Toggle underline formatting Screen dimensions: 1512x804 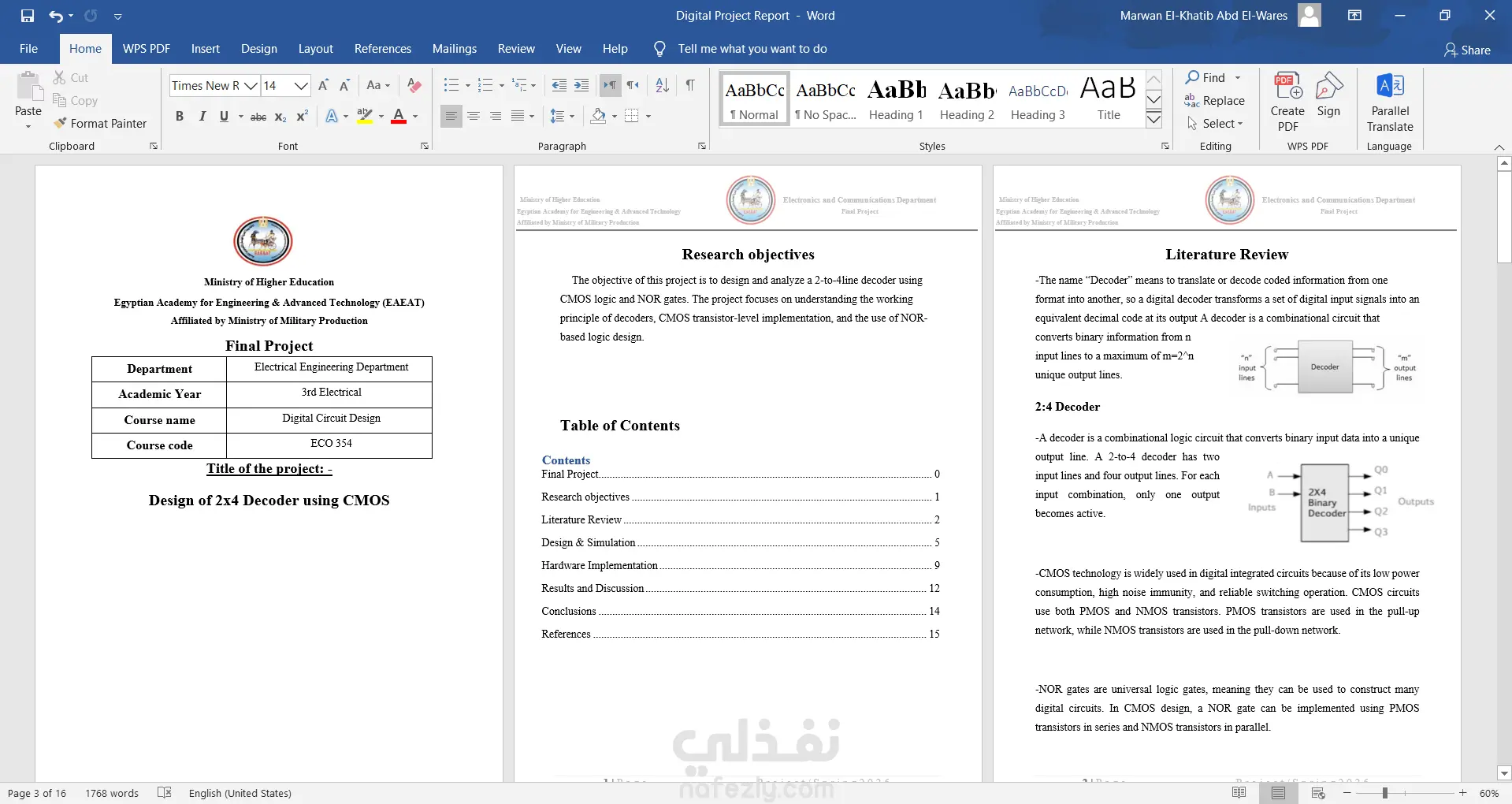[x=224, y=116]
